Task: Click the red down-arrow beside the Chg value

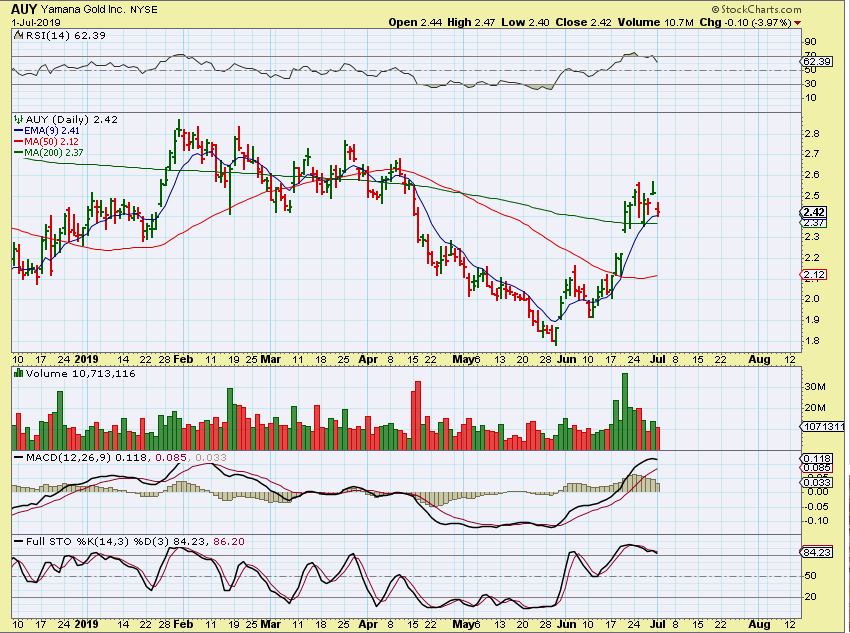Action: point(797,23)
